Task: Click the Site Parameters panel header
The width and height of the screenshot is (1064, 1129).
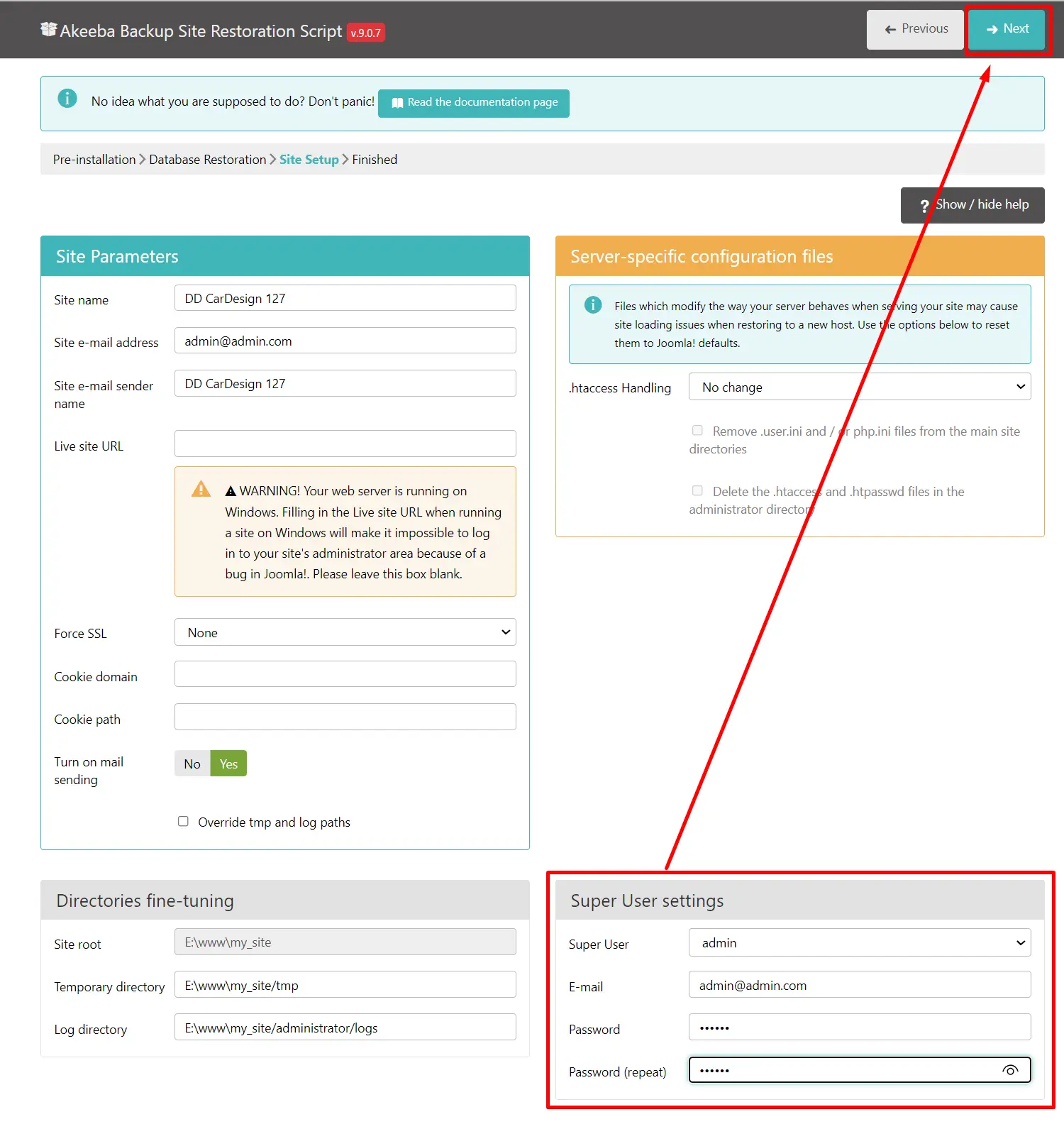Action: pos(285,256)
